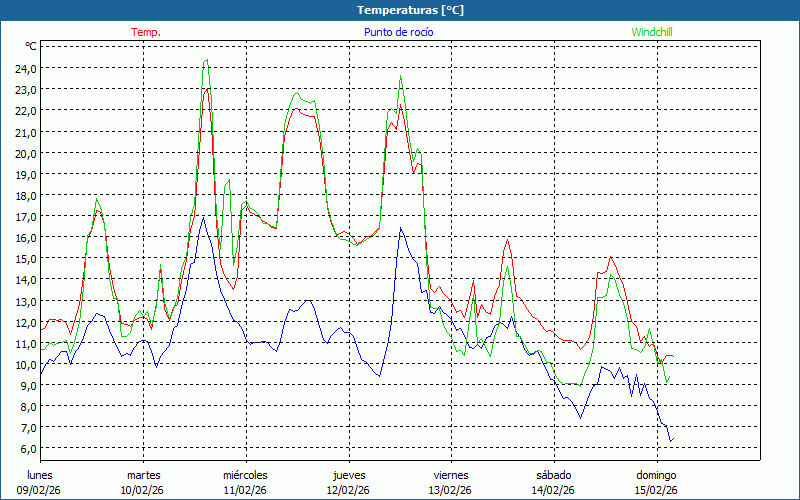Click the 24,0 value on the y-axis

(x=25, y=68)
